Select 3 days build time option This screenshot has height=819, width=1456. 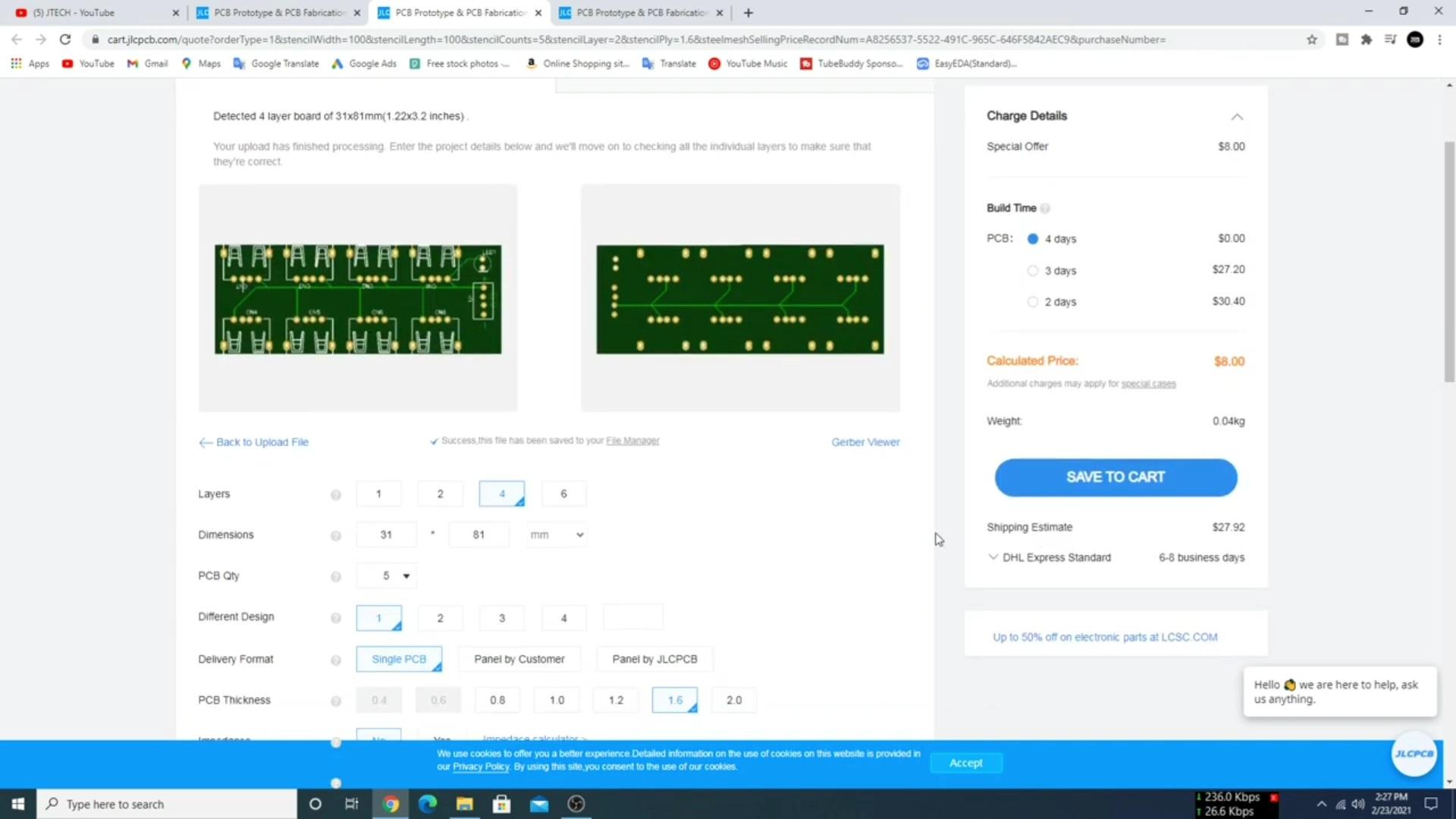1032,271
